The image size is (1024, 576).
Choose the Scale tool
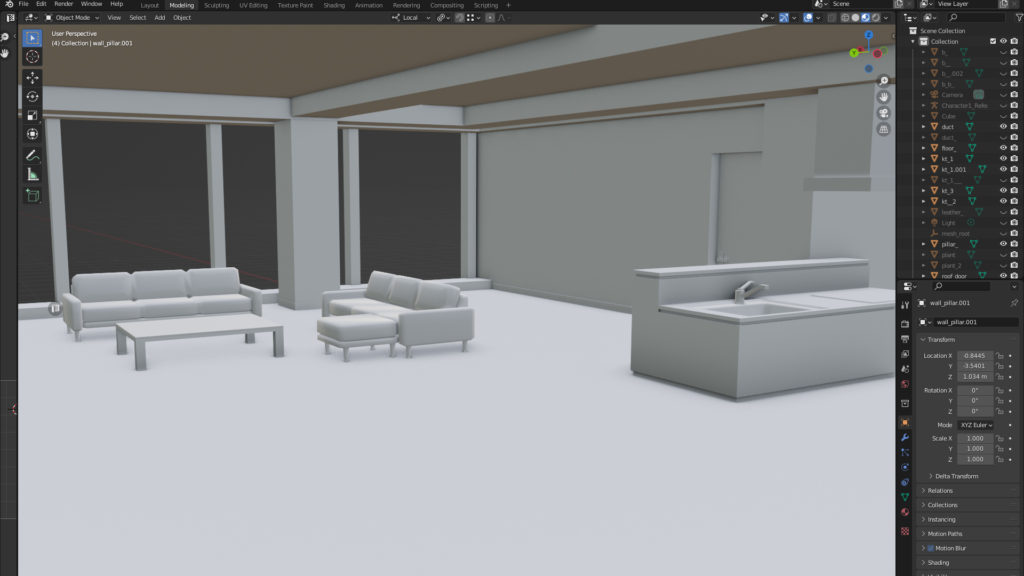32,115
